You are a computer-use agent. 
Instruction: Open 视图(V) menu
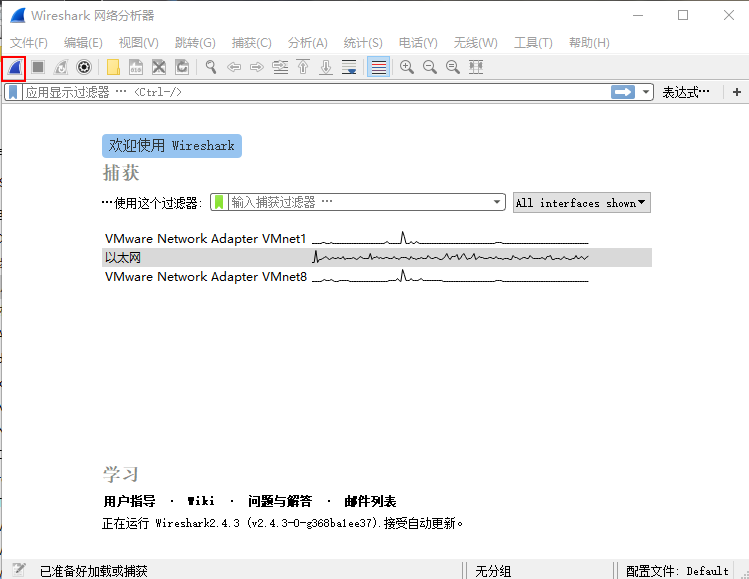coord(139,43)
